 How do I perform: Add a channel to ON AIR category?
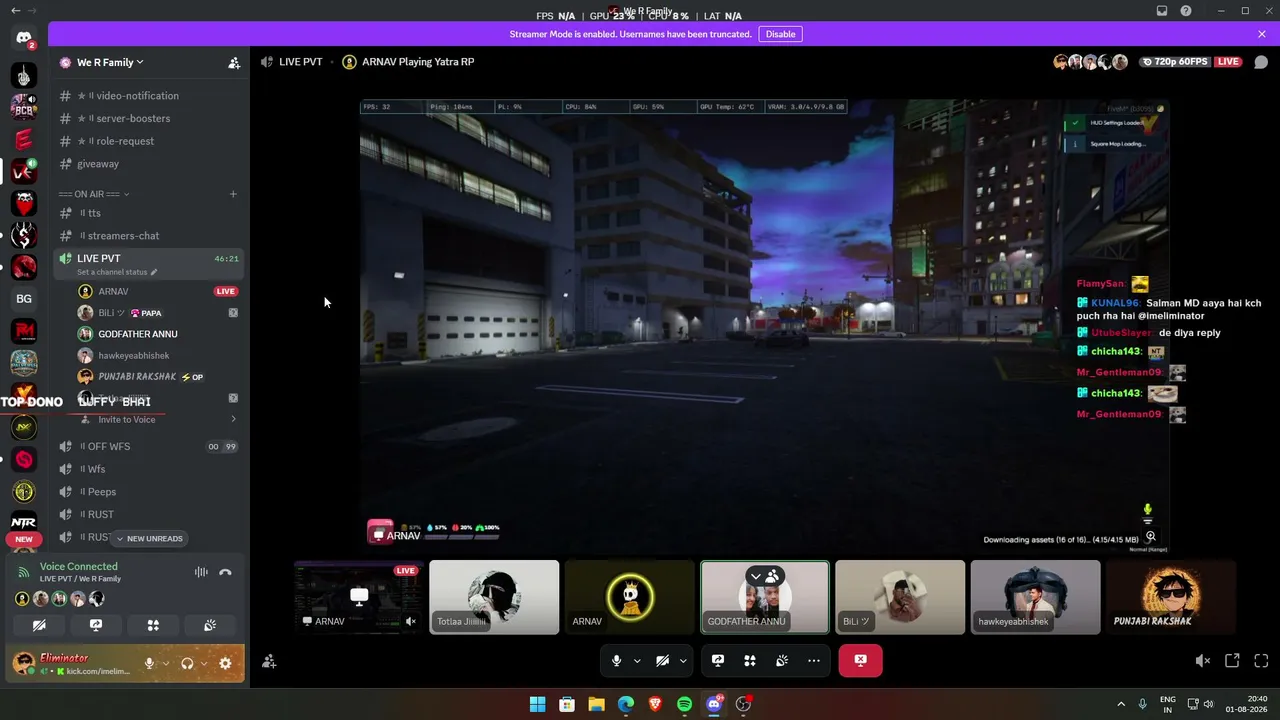[x=234, y=194]
